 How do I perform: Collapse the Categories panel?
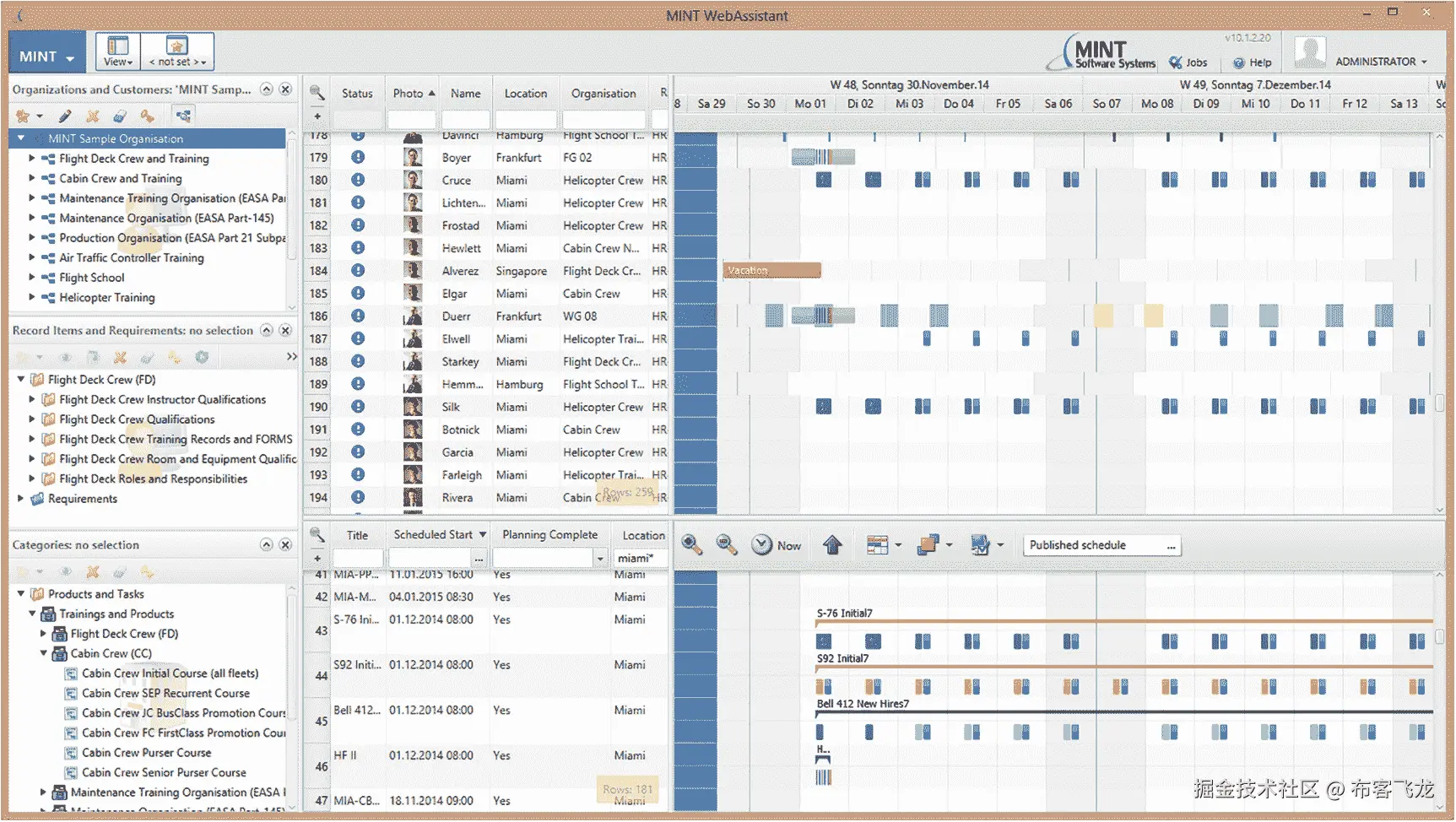pos(267,544)
